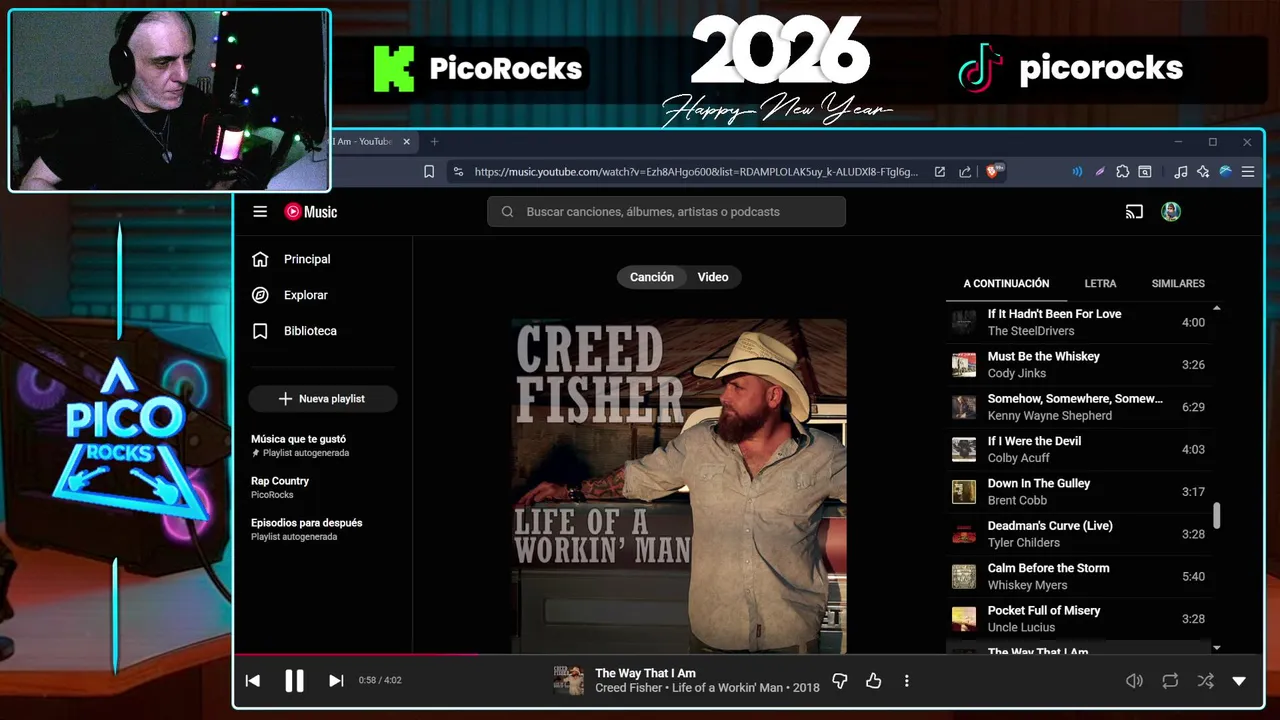Toggle shuffle in player bar
Viewport: 1280px width, 720px height.
pos(1205,681)
